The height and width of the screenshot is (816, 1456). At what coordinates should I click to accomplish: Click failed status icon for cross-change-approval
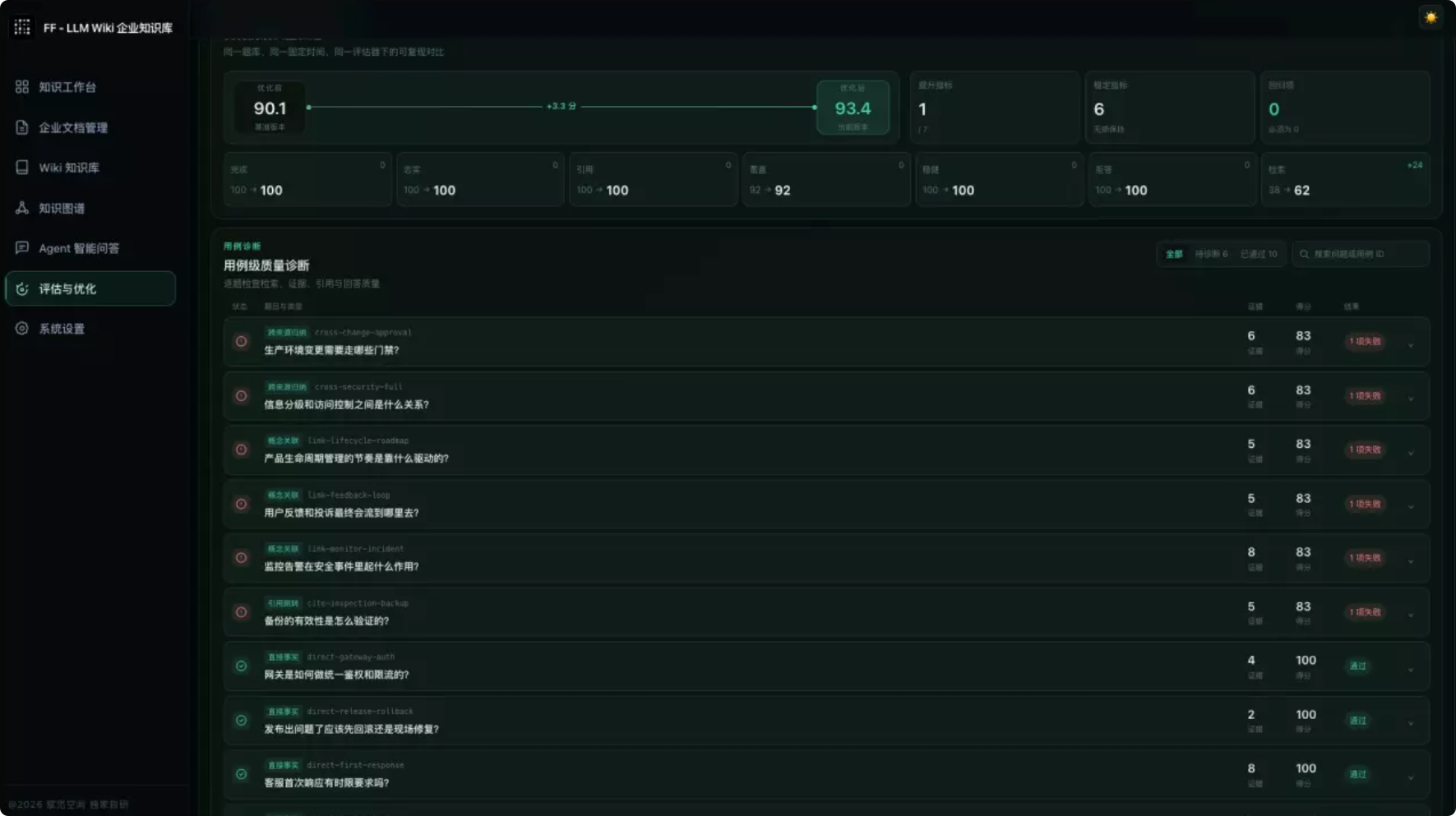[241, 341]
